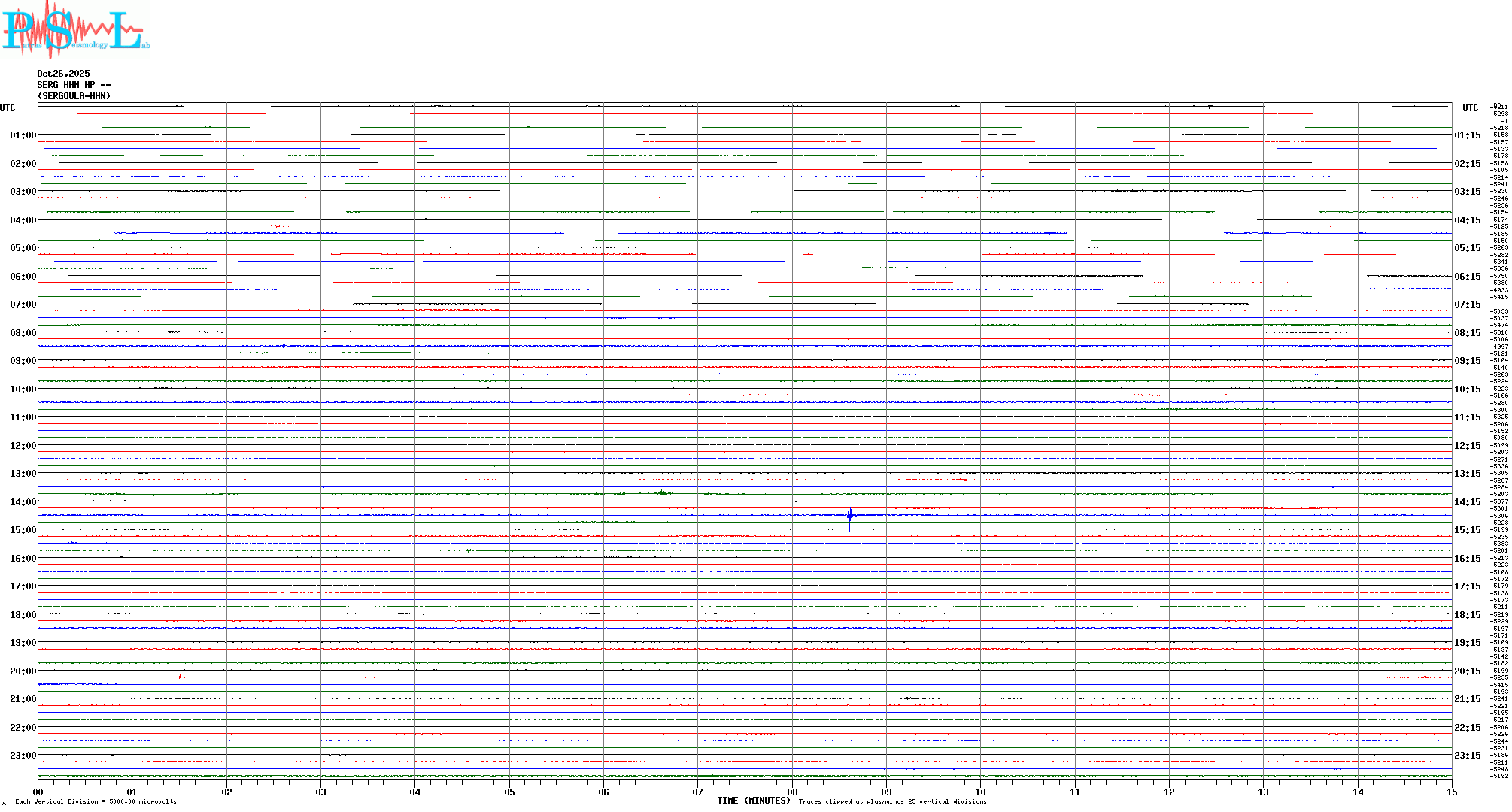Click minute marker 08 on bottom axis
Viewport: 1512px width, 812px height.
(792, 792)
